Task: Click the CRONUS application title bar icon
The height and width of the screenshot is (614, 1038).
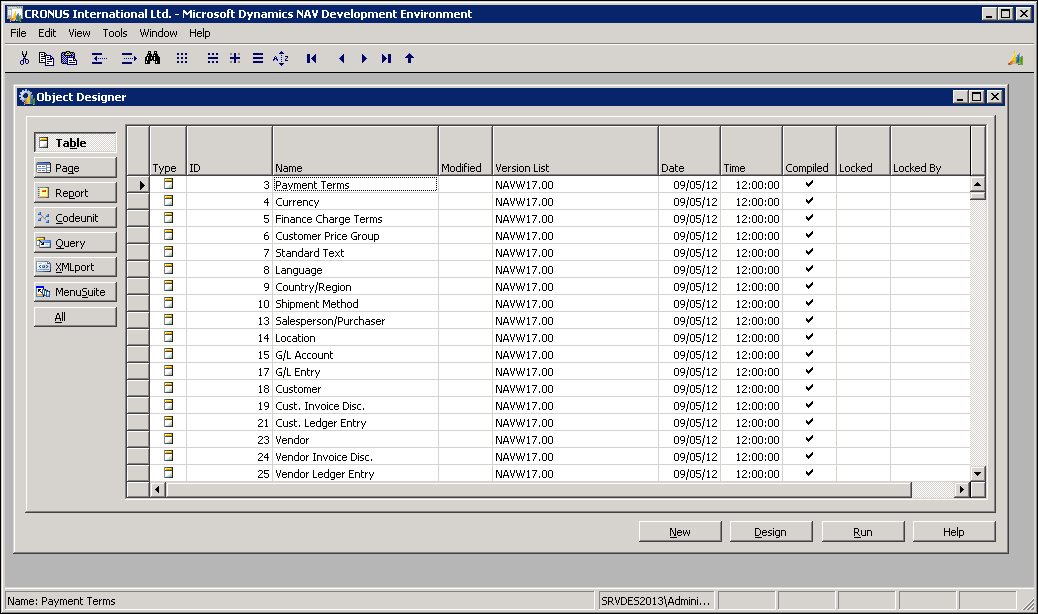Action: point(14,13)
